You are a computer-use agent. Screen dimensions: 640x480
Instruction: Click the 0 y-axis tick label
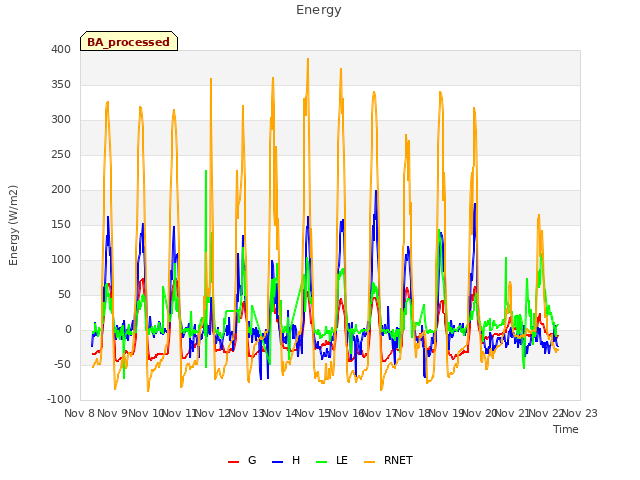pos(68,330)
